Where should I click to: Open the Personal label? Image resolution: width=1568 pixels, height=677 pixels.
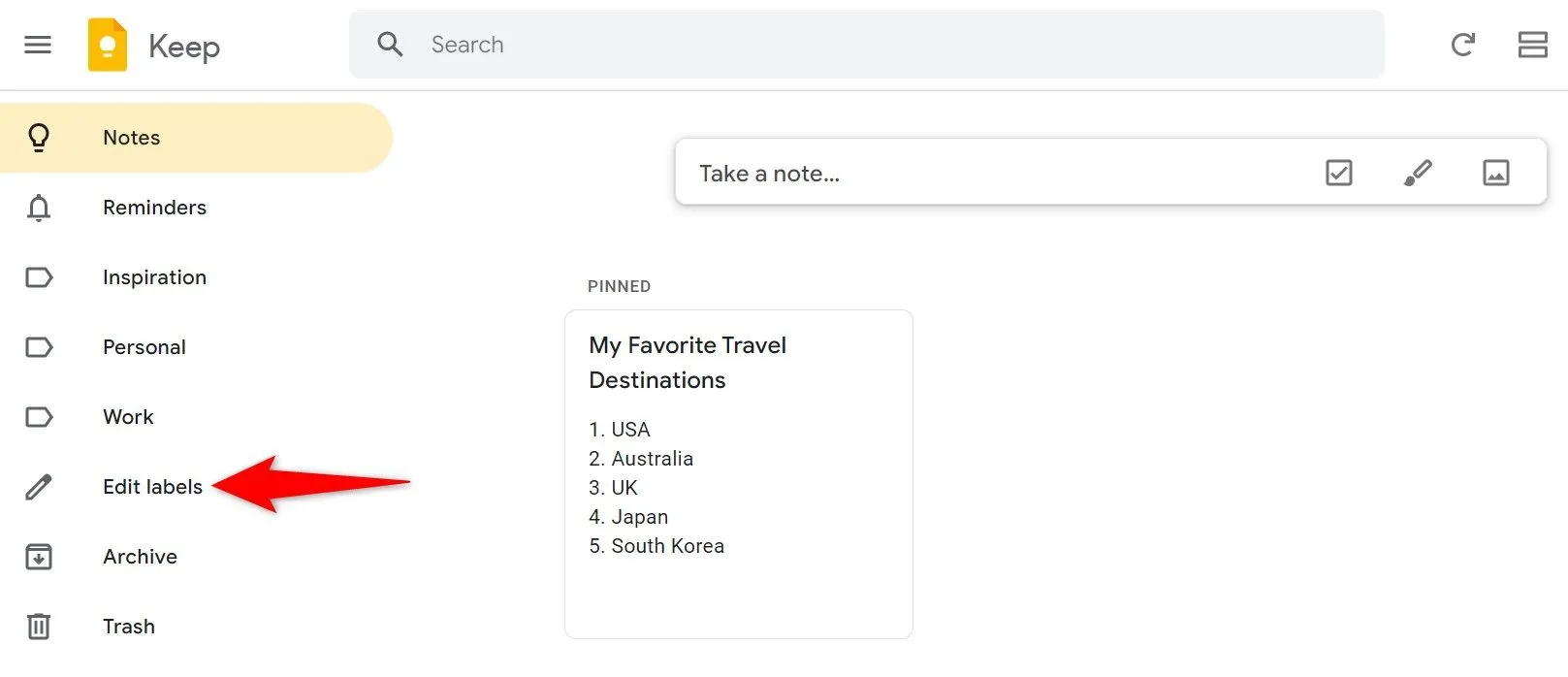click(x=196, y=347)
